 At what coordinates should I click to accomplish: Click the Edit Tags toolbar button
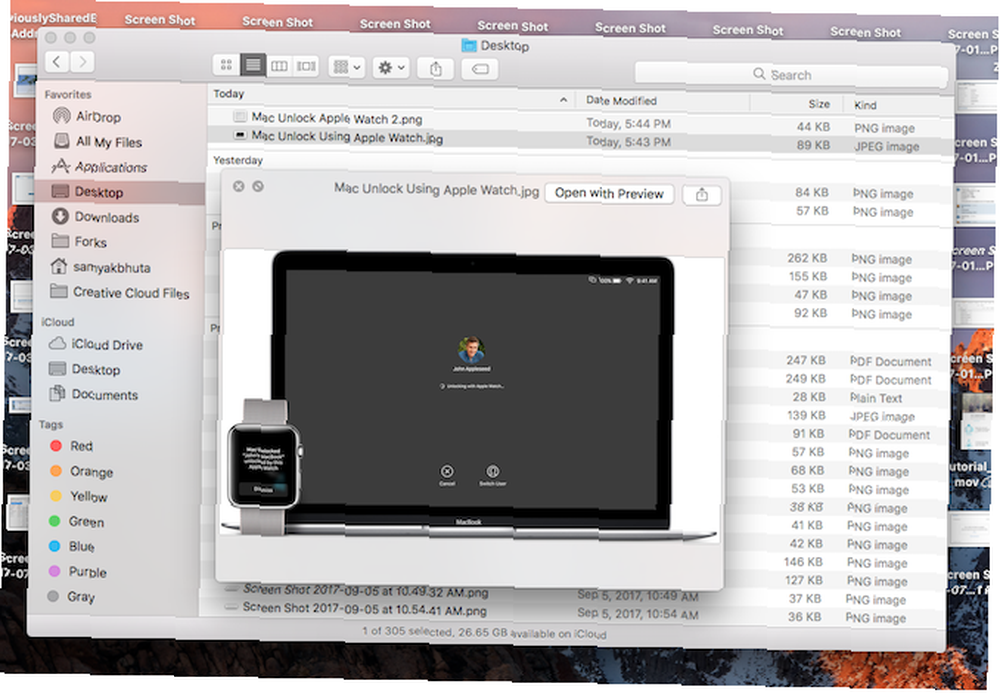pos(480,69)
